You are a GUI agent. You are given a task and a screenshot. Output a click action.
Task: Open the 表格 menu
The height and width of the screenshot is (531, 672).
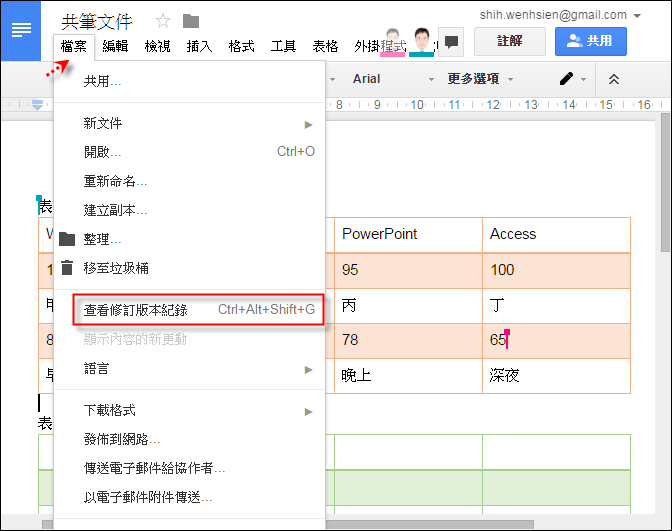pyautogui.click(x=325, y=46)
